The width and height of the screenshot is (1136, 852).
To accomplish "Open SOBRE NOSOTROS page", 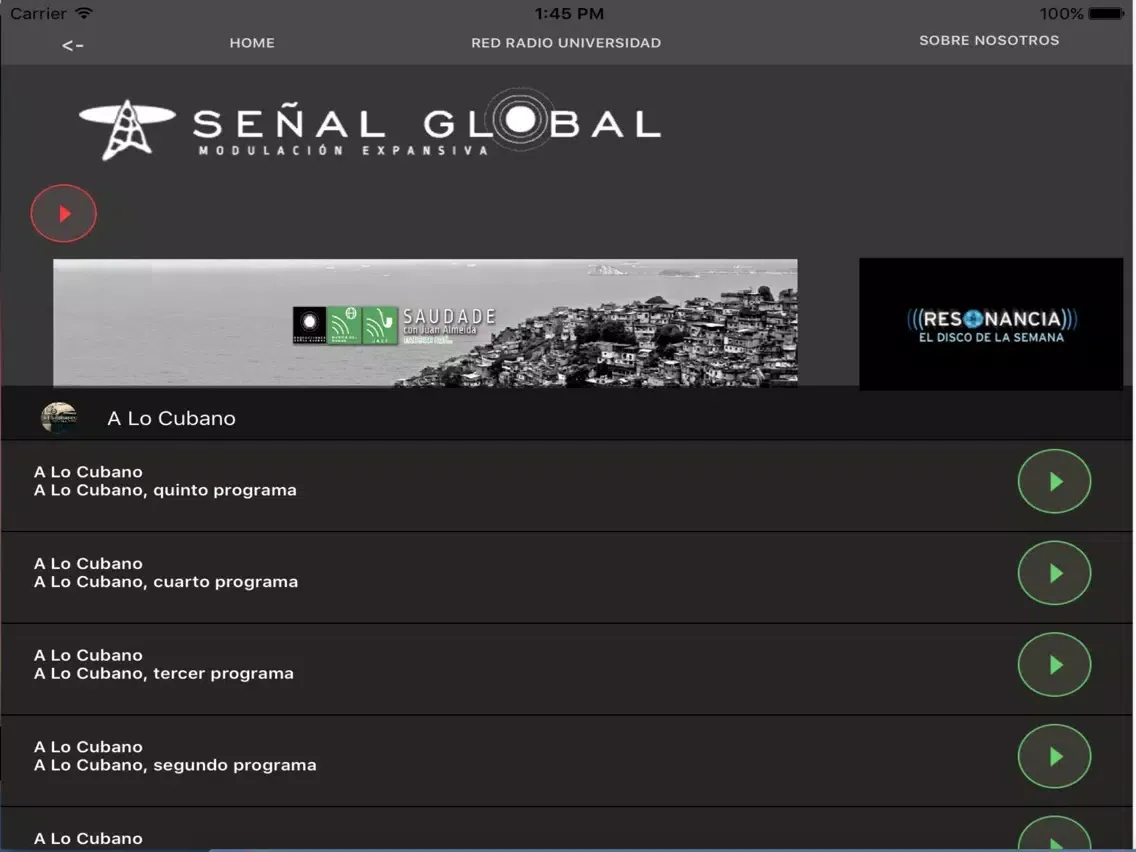I will (989, 41).
